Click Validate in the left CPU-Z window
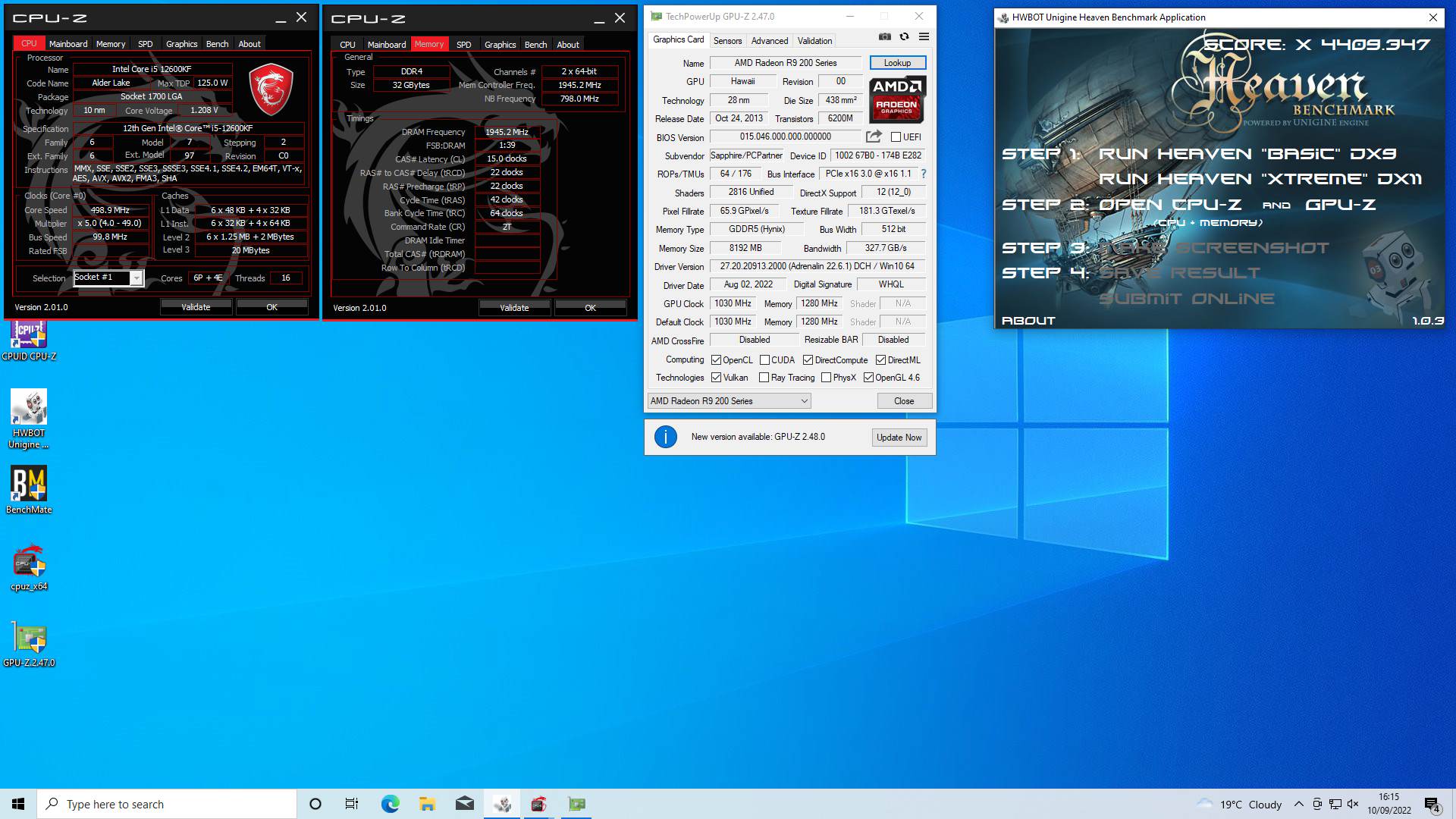1456x819 pixels. pyautogui.click(x=196, y=307)
